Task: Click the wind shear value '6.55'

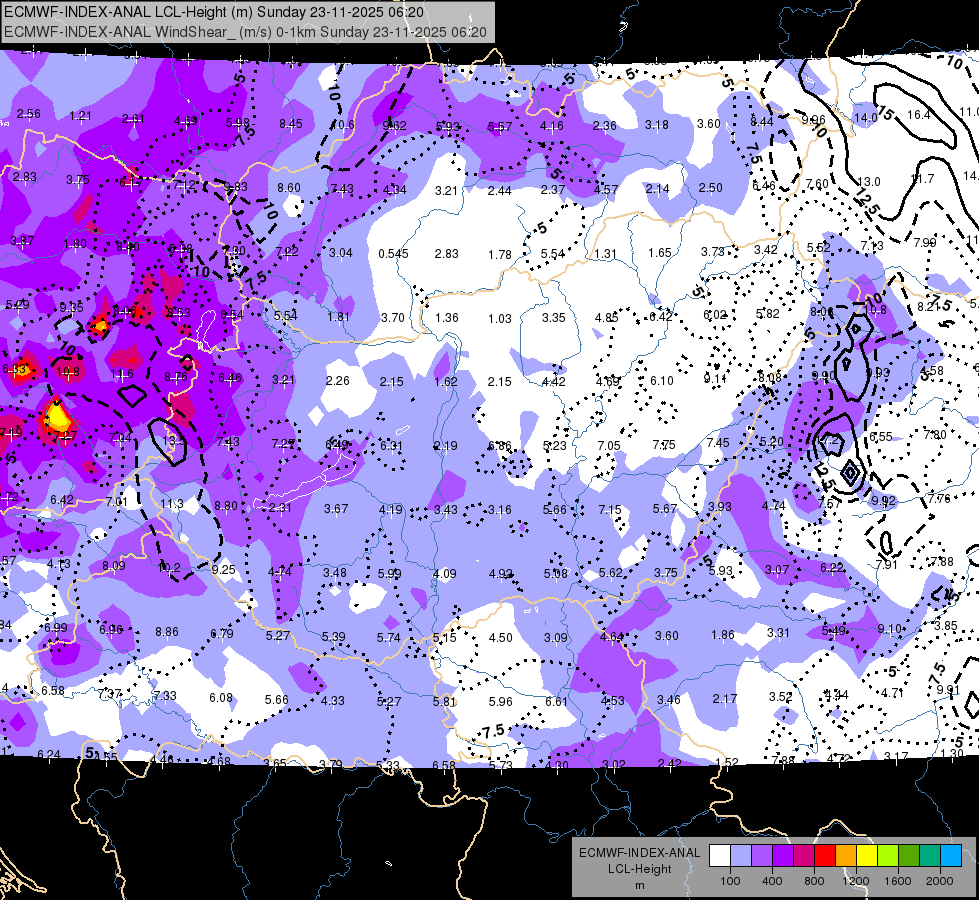Action: pyautogui.click(x=881, y=437)
